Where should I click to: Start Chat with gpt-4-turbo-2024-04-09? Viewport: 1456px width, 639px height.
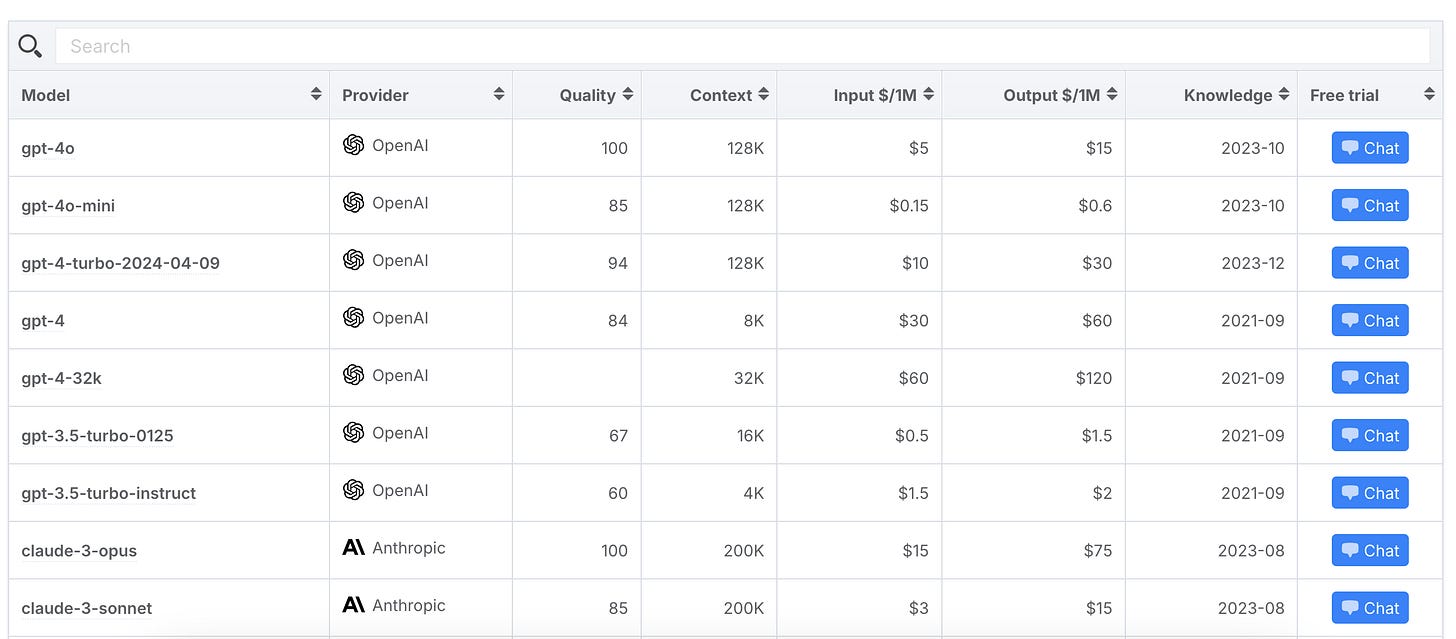point(1370,263)
